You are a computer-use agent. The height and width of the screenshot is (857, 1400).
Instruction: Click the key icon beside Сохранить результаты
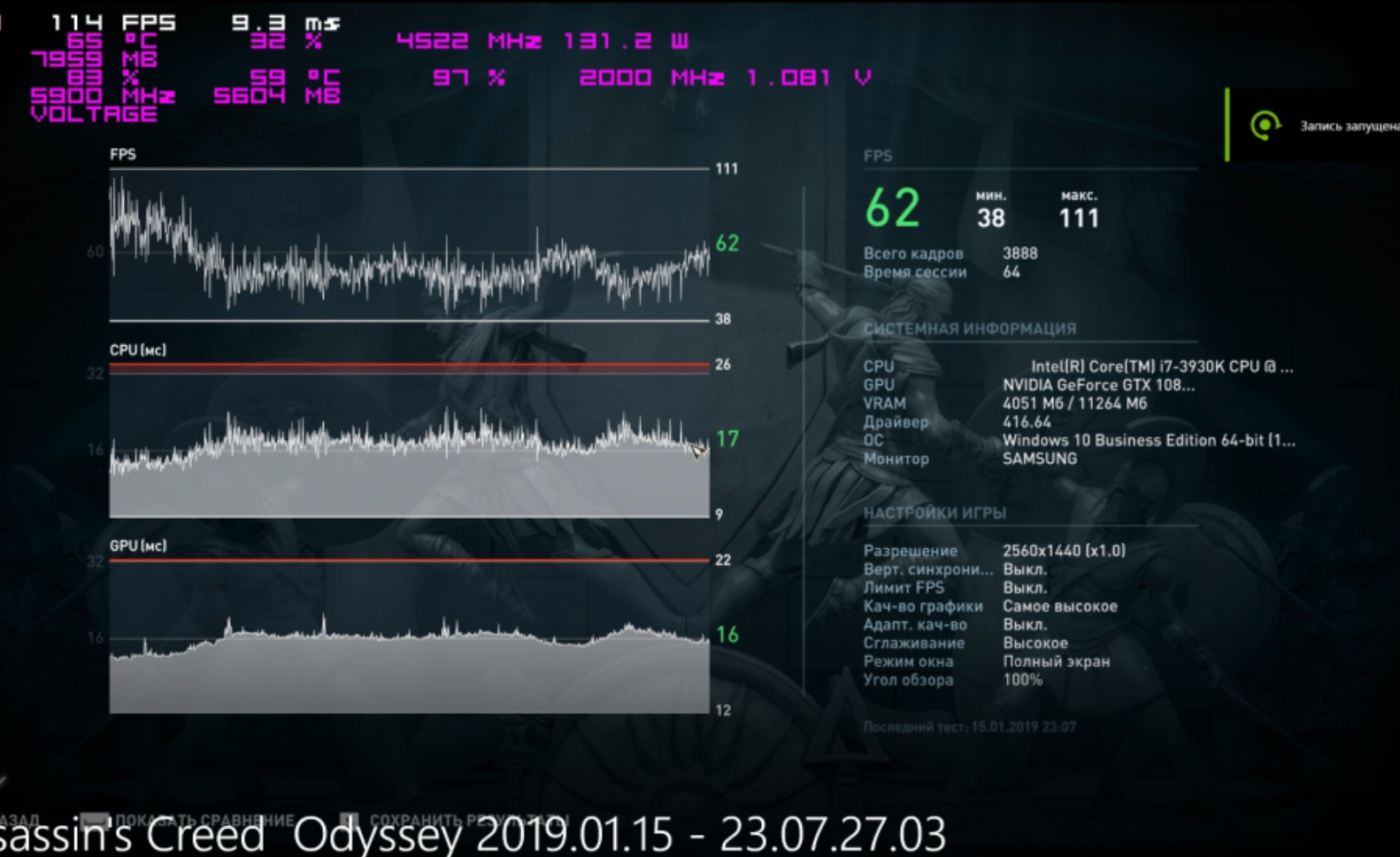pyautogui.click(x=350, y=821)
